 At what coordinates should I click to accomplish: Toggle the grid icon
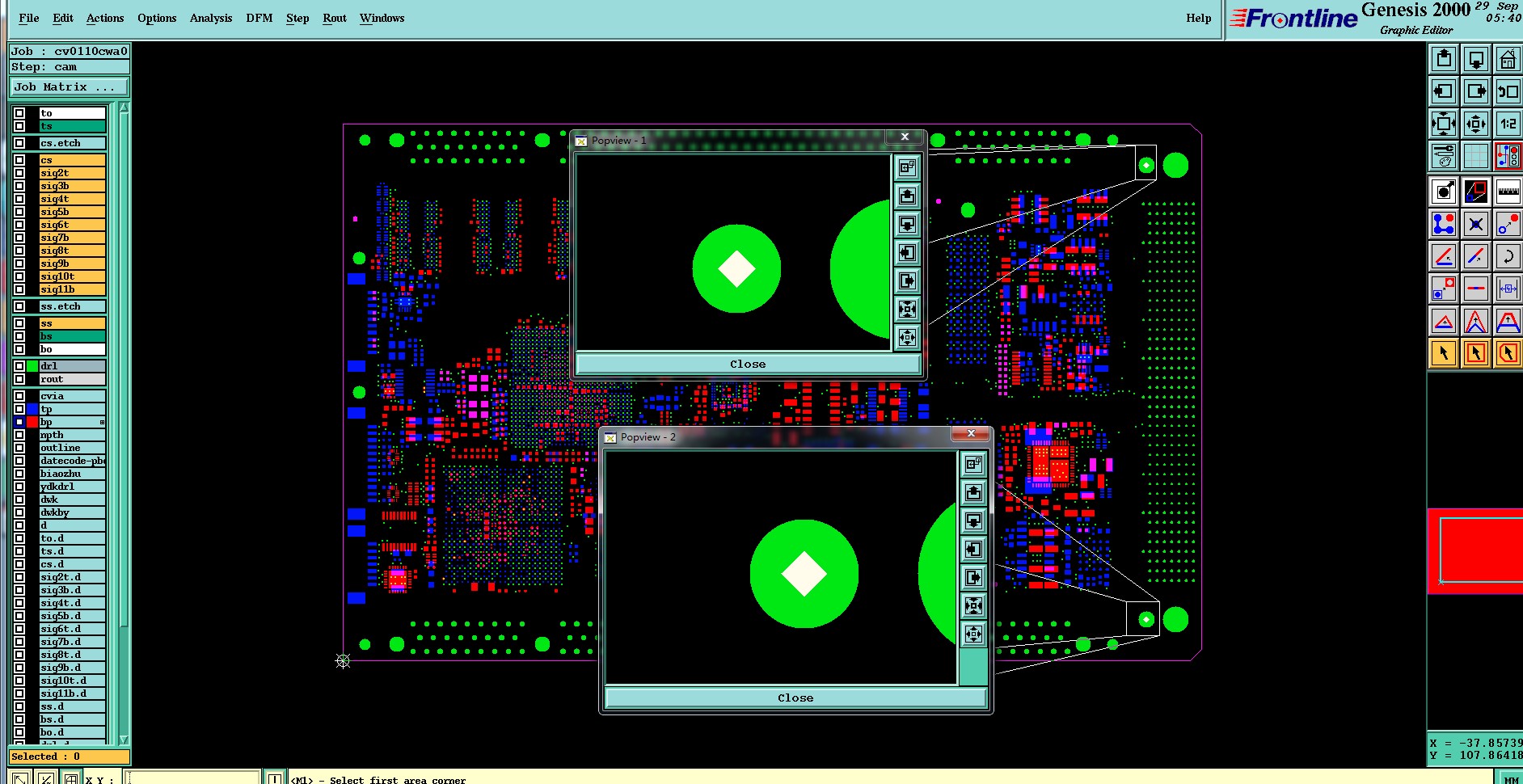[1476, 155]
